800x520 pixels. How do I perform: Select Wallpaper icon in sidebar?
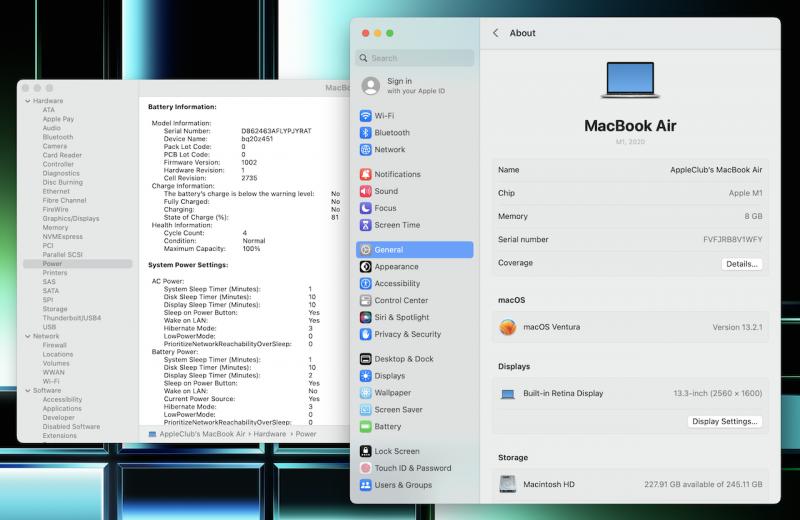pos(365,392)
